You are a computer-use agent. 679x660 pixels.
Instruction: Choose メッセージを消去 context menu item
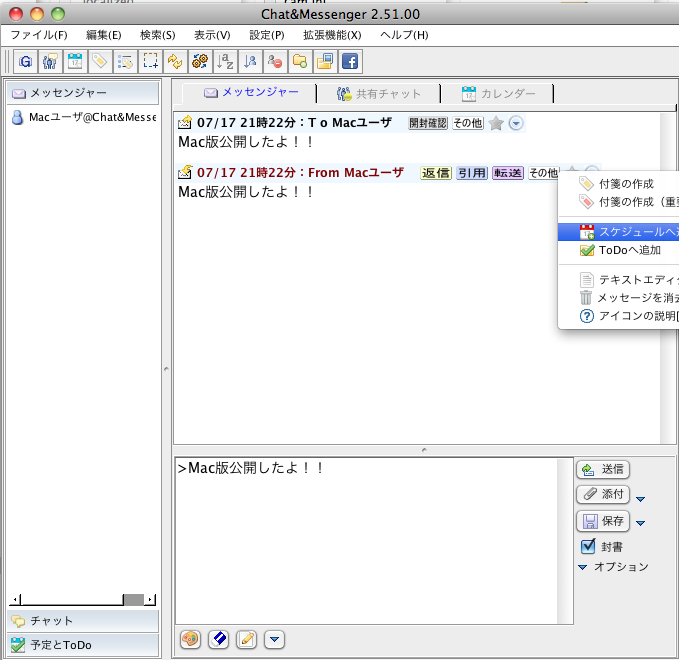tap(619, 298)
